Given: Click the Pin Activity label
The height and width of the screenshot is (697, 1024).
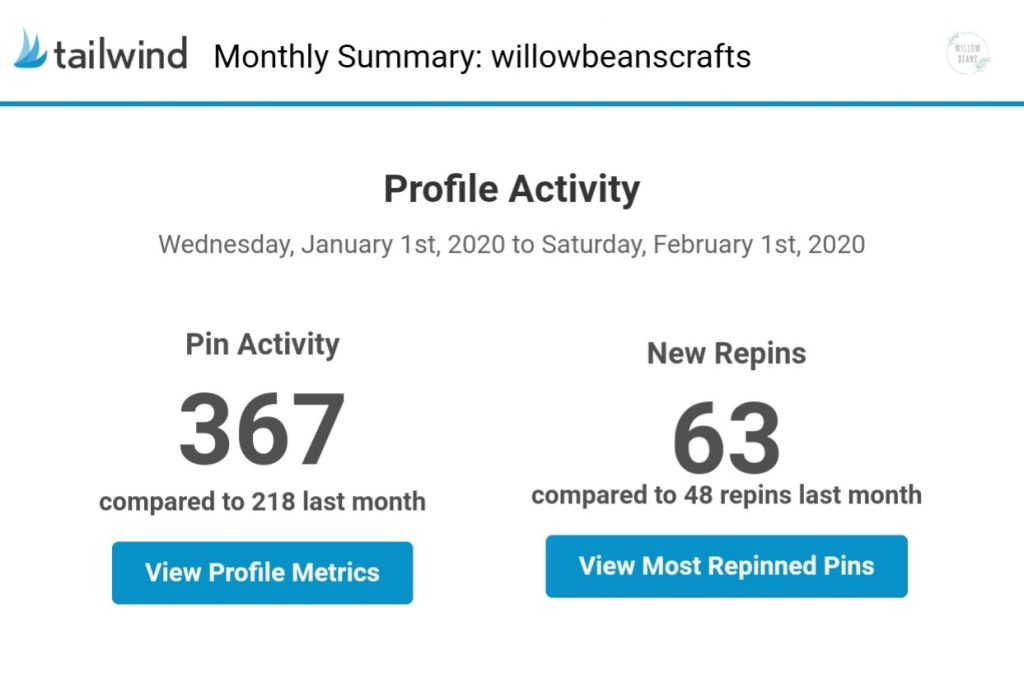Looking at the screenshot, I should click(263, 344).
